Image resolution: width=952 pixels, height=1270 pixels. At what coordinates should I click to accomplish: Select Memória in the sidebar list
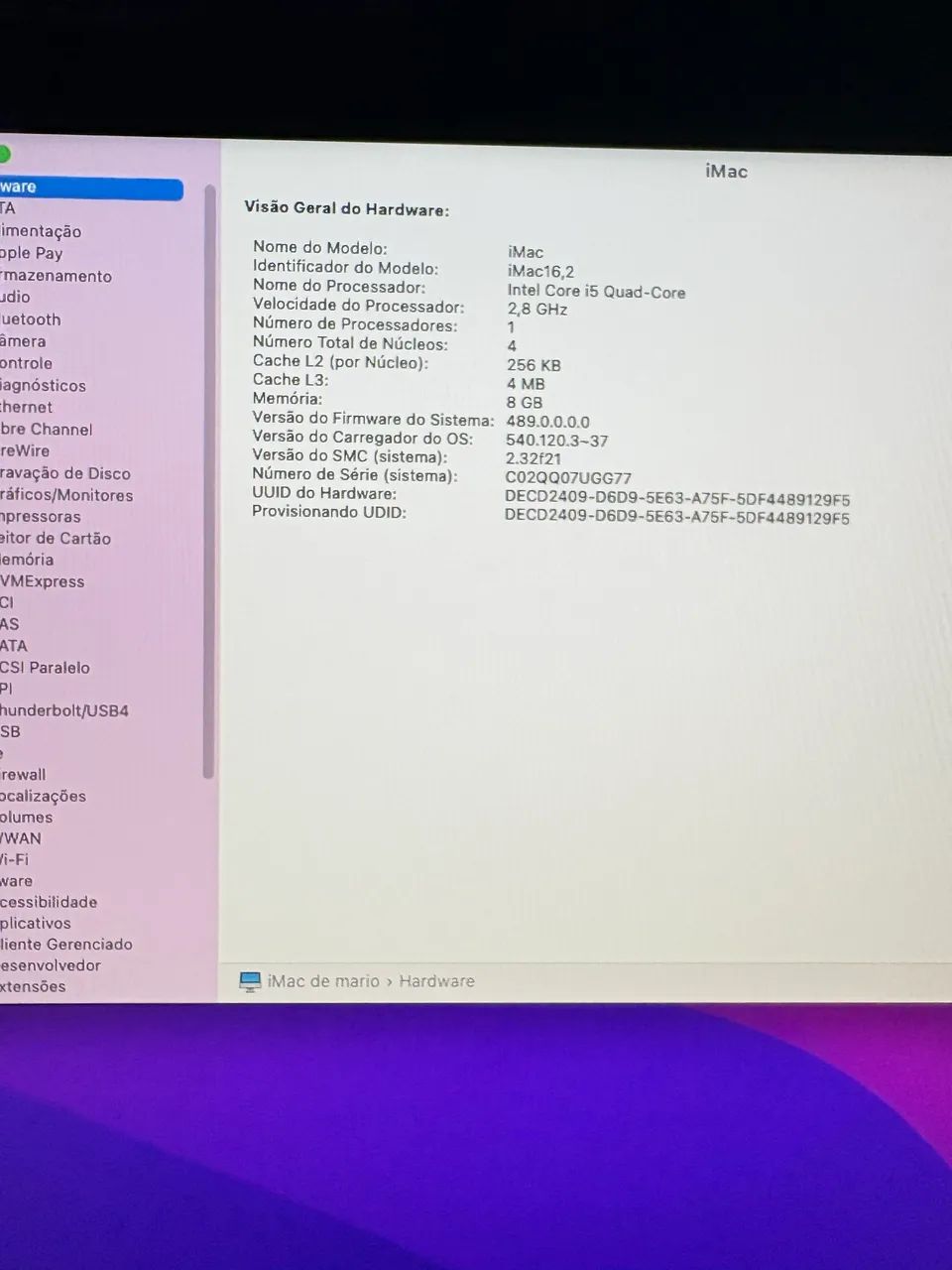27,560
